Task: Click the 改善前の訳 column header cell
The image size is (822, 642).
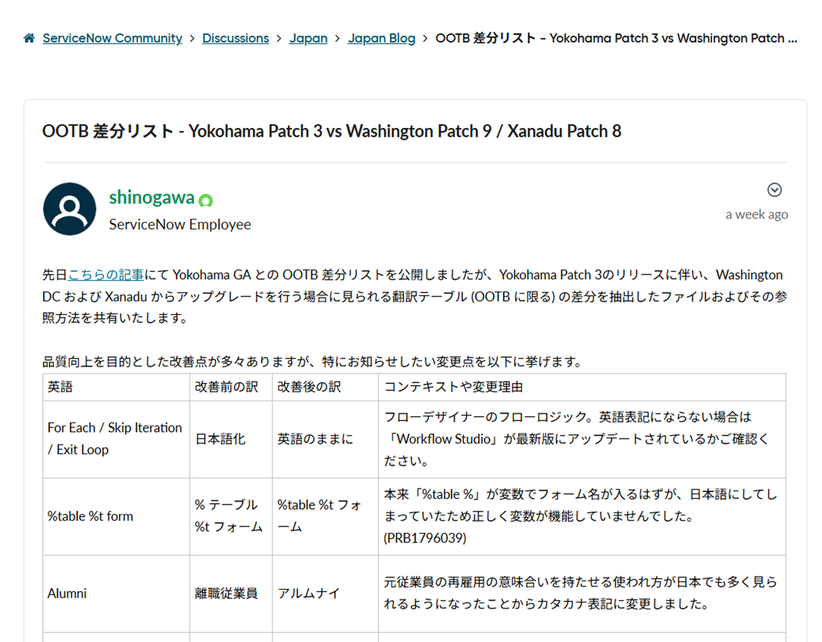Action: [x=231, y=387]
